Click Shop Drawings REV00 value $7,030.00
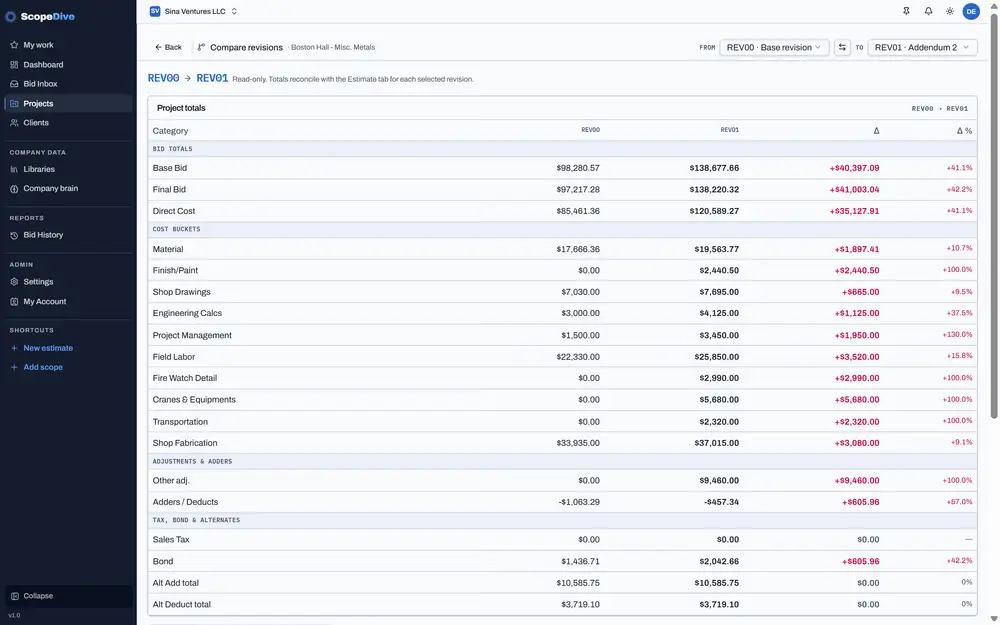 pos(580,292)
